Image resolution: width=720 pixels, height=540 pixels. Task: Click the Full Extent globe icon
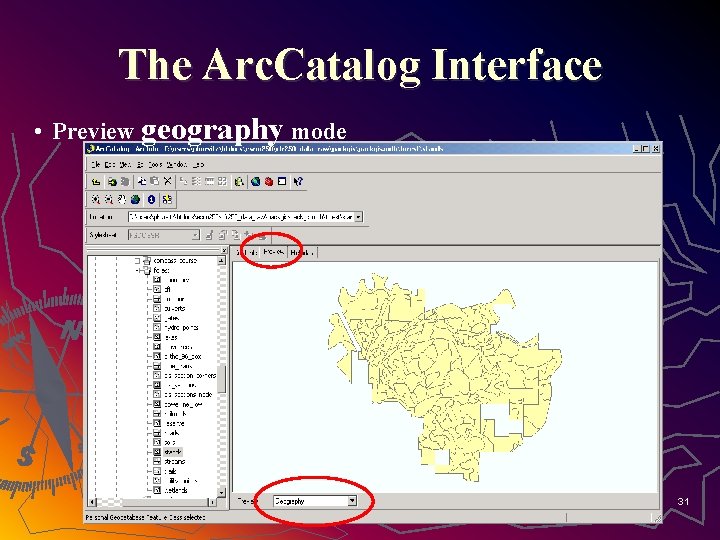point(135,199)
